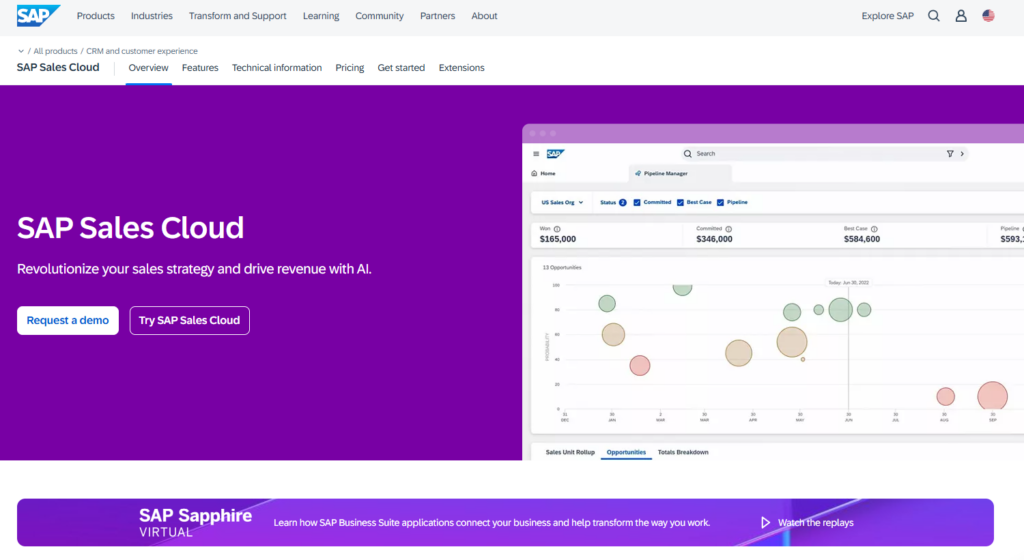Screen dimensions: 1024x560
Task: Open the Extensions tab
Action: 462,68
